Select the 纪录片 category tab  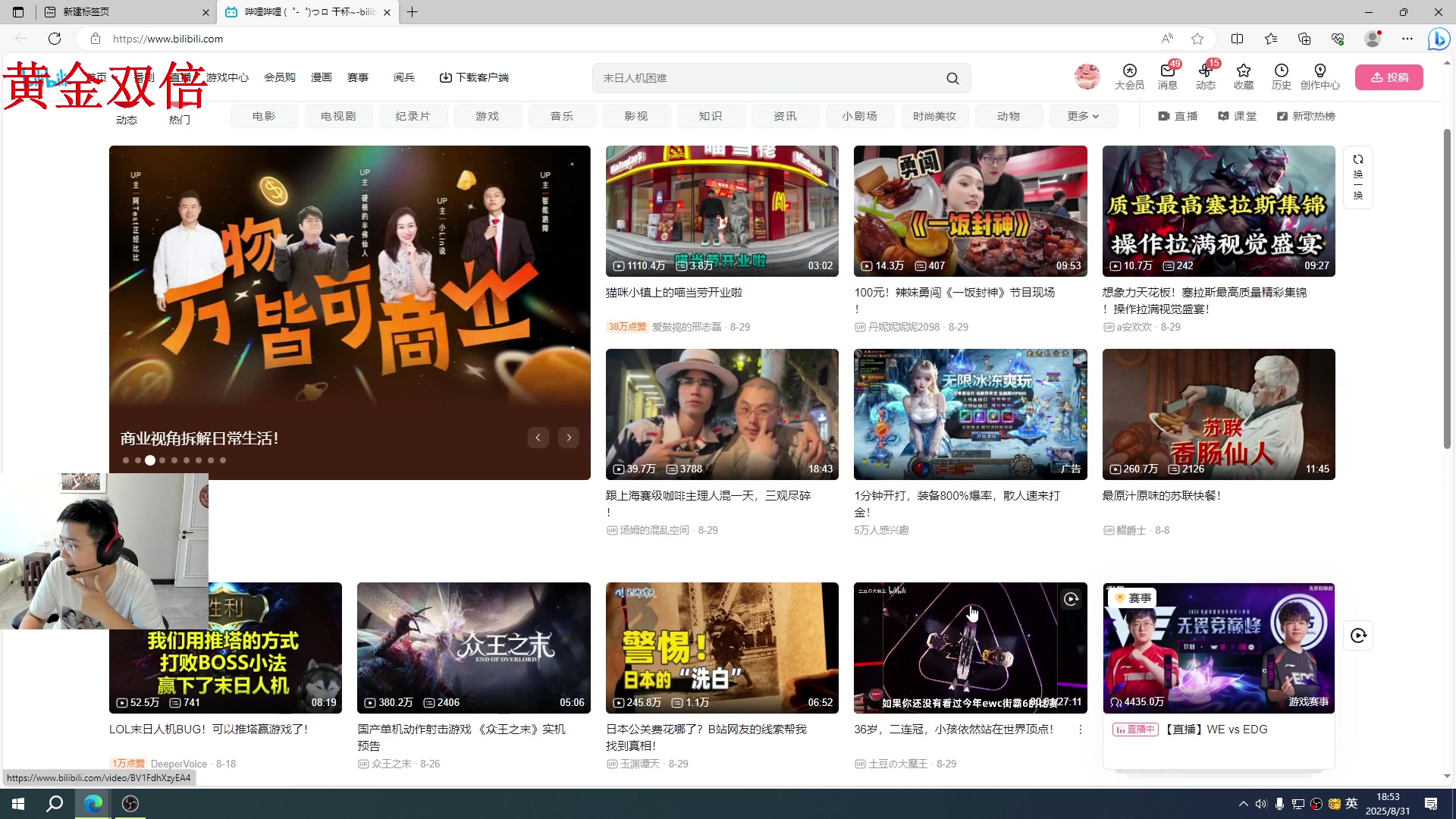click(413, 116)
